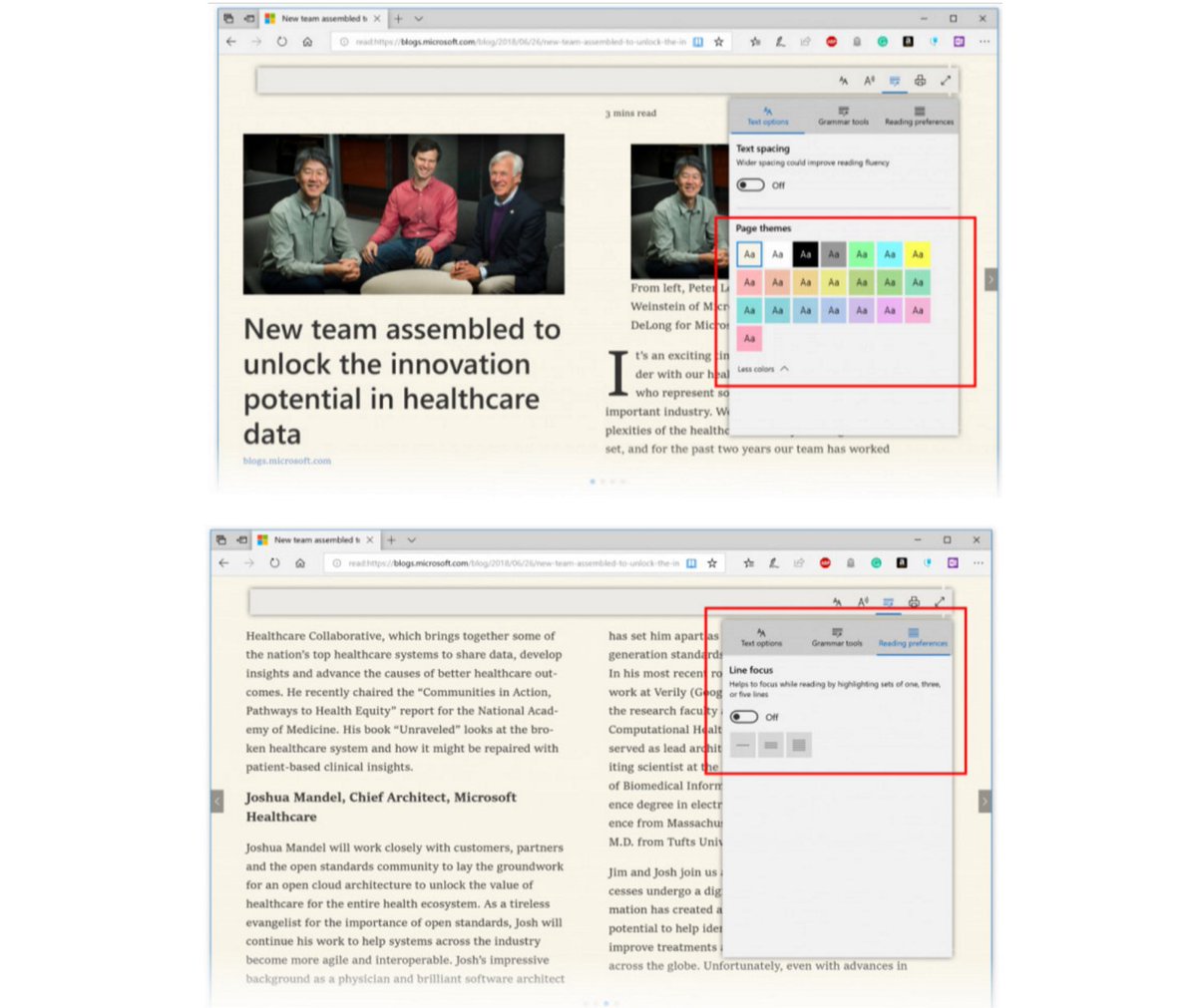This screenshot has height=1008, width=1197.
Task: Open tab list chevron in Page themes window
Action: coord(418,18)
